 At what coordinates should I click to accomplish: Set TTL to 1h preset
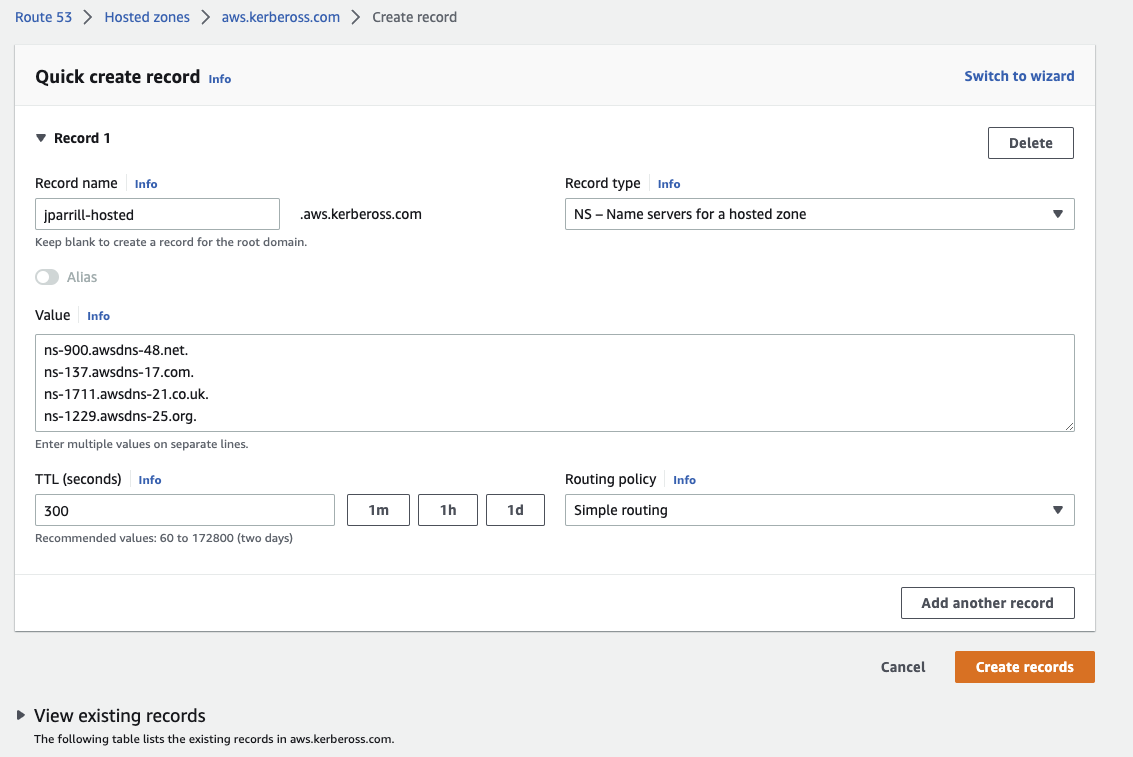[x=448, y=510]
